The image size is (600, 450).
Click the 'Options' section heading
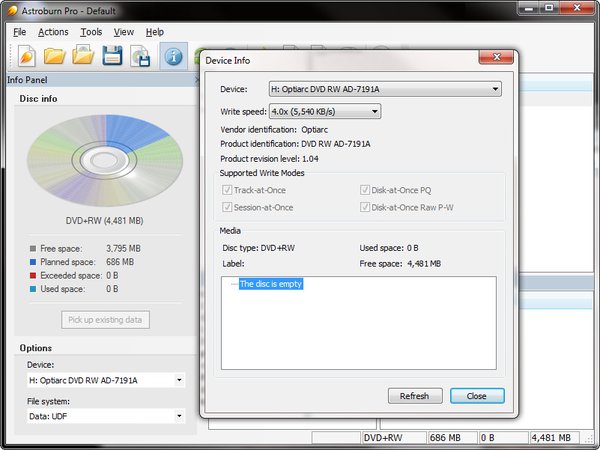click(36, 348)
